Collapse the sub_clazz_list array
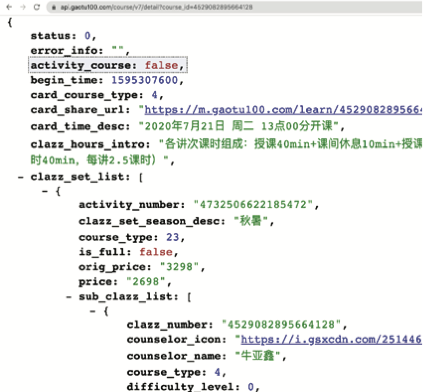The image size is (423, 392). (69, 296)
